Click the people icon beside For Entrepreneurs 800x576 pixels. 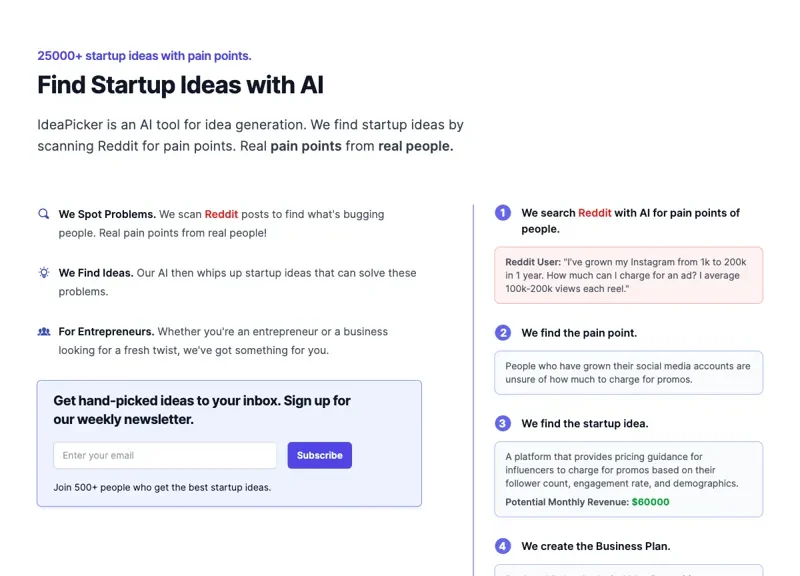[44, 331]
